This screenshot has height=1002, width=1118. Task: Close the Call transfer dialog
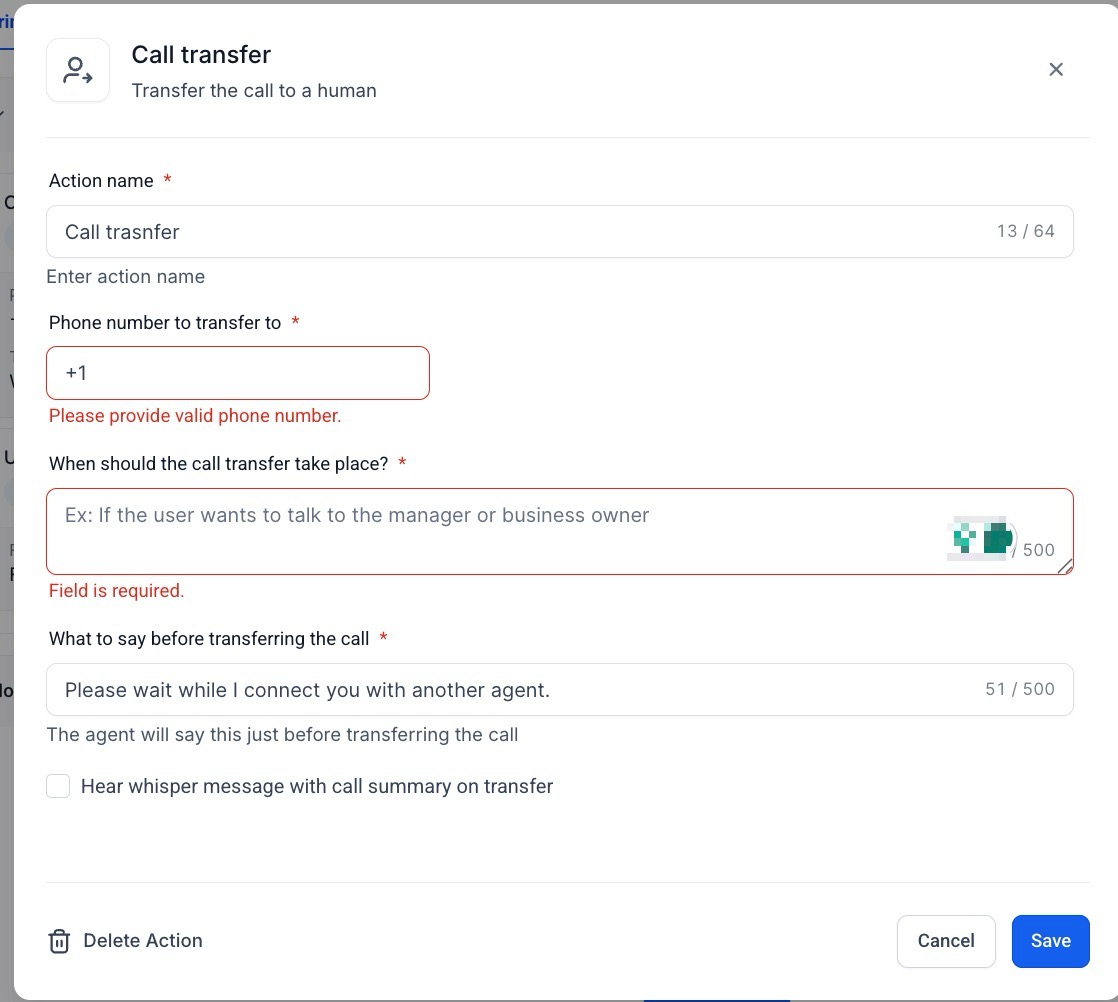point(1055,70)
